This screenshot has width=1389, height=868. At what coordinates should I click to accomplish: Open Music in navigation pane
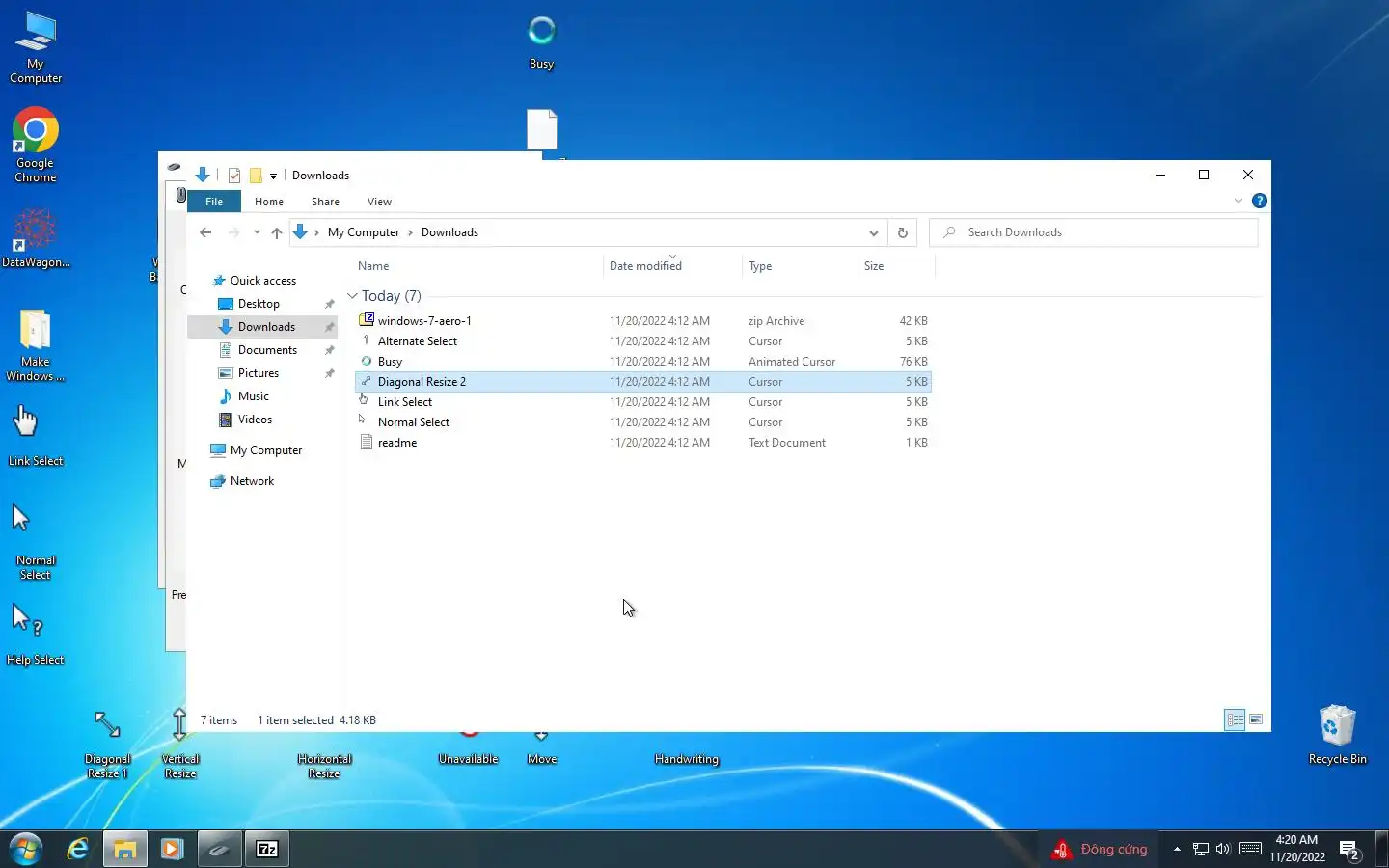(x=253, y=396)
